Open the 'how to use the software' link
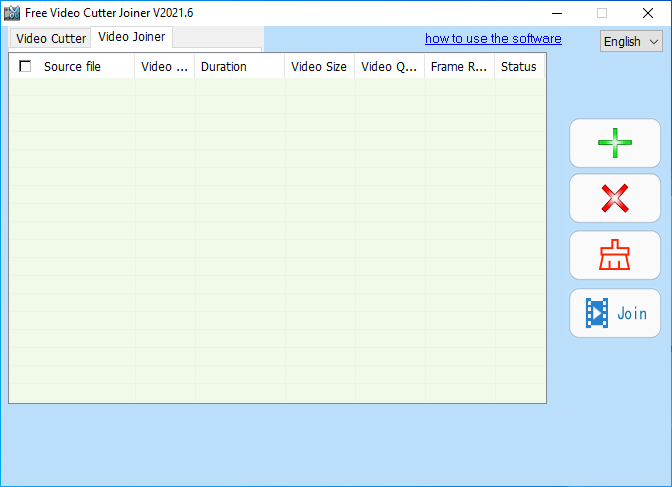This screenshot has height=487, width=672. tap(493, 39)
